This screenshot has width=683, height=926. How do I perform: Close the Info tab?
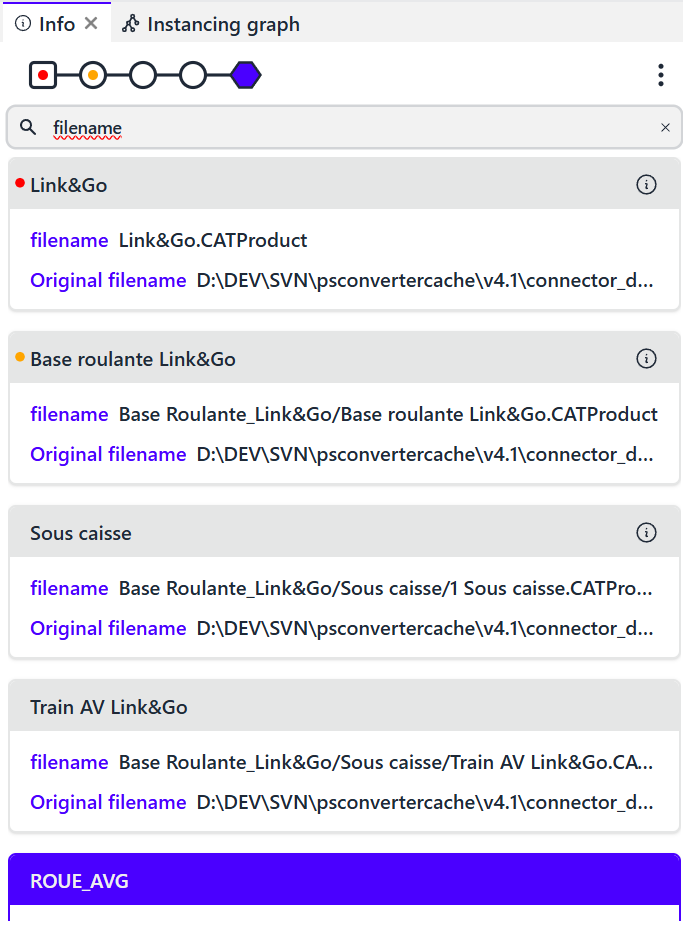click(x=91, y=24)
